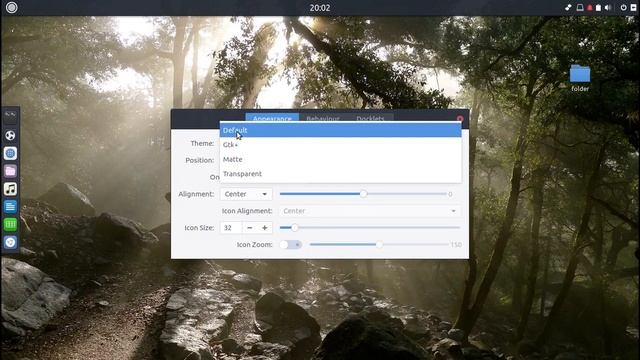
Task: Launch the music note app in the dock
Action: (x=10, y=189)
